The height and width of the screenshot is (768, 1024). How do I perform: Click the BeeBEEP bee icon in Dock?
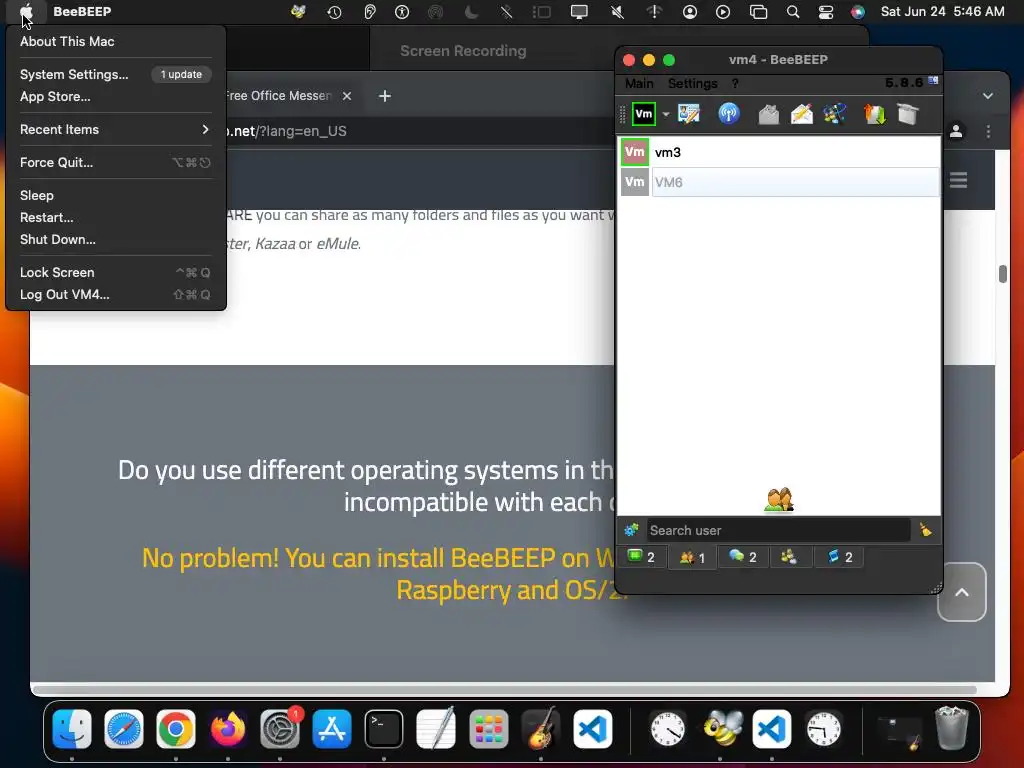(x=723, y=729)
